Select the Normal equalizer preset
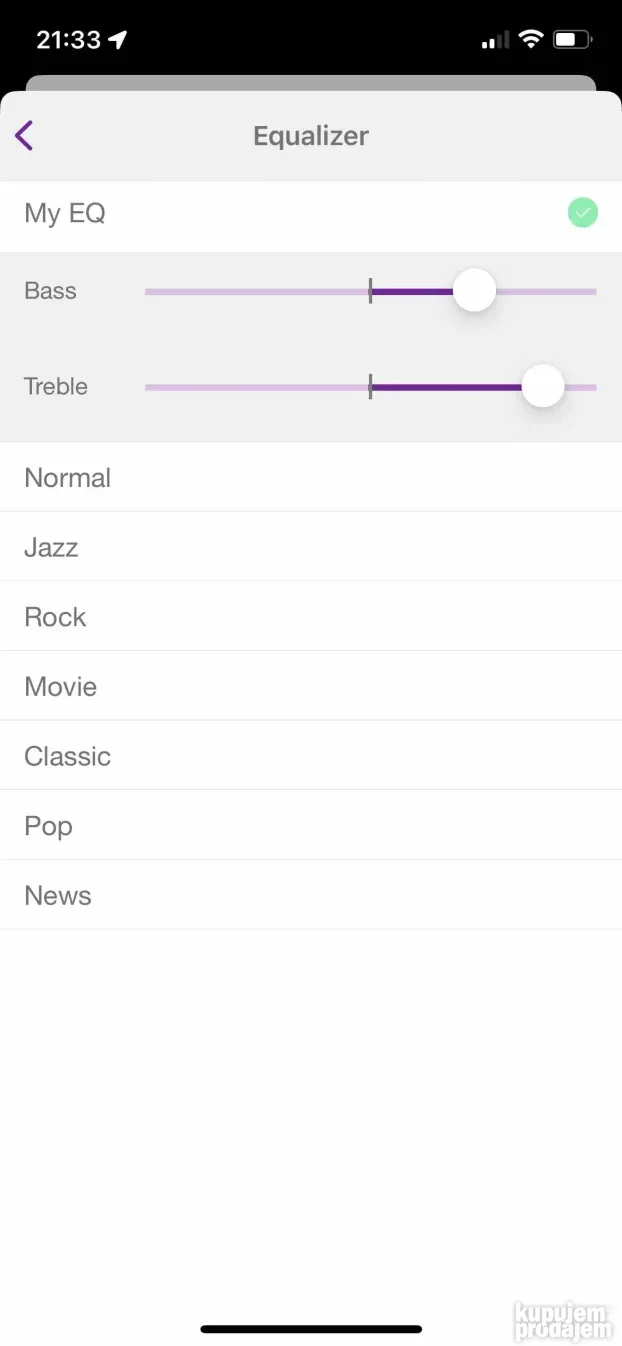This screenshot has width=622, height=1346. coord(311,477)
